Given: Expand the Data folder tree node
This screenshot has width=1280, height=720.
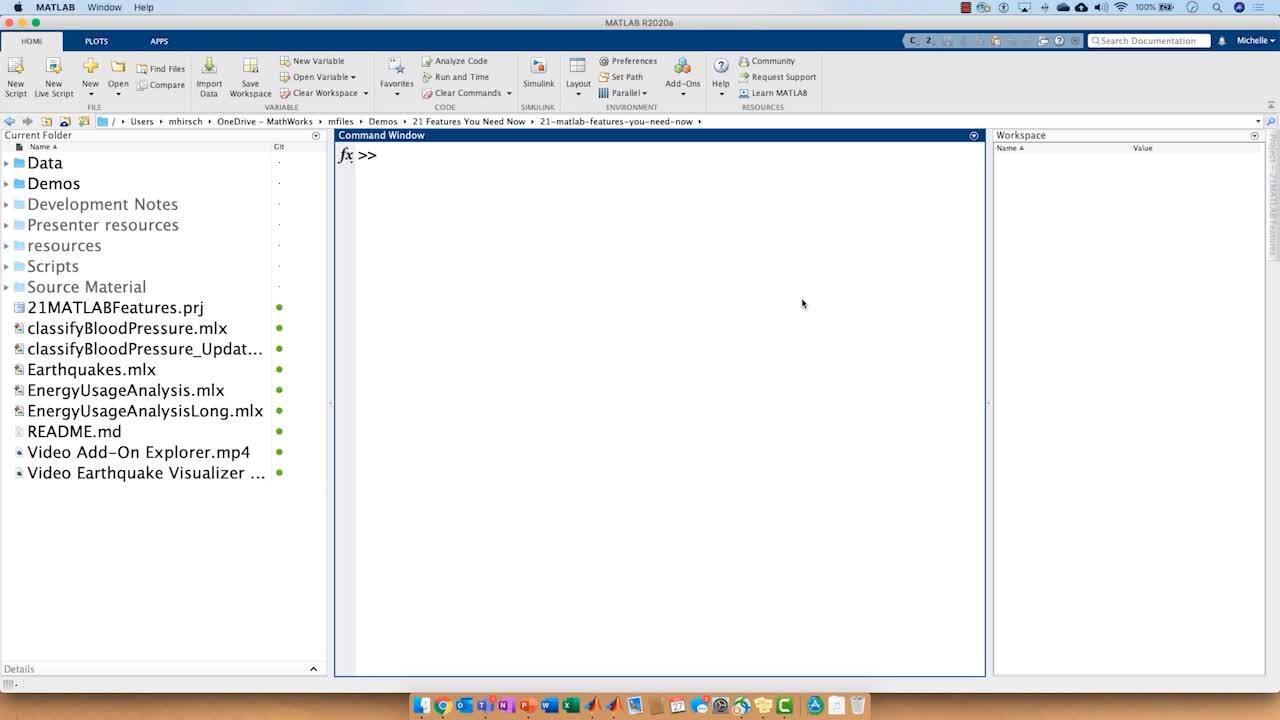Looking at the screenshot, I should 7,163.
